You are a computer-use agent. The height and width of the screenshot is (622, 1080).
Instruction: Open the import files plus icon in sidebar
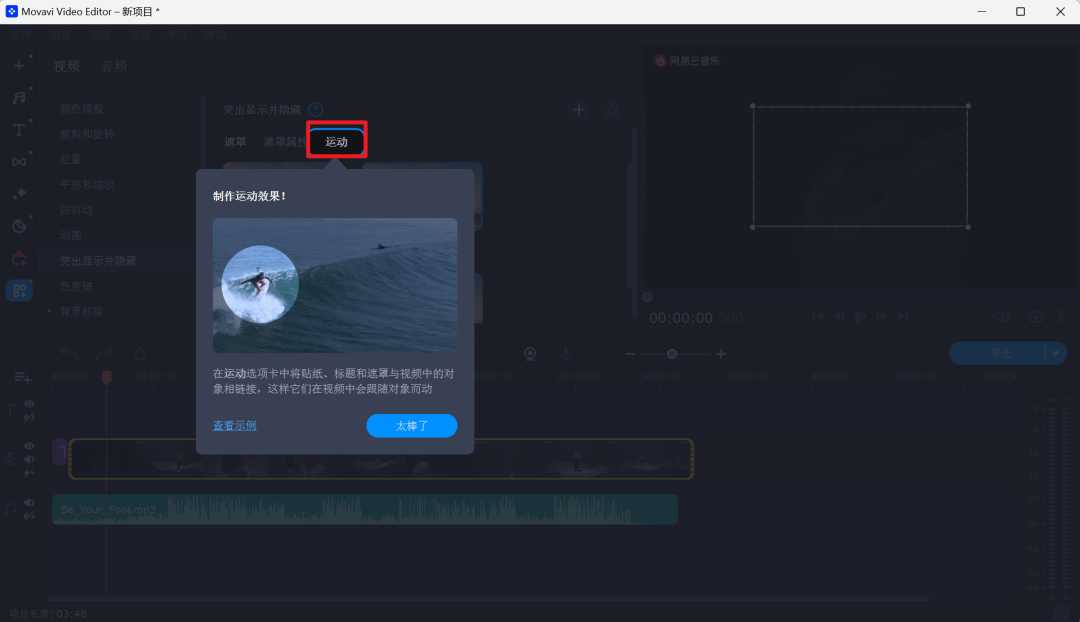[x=19, y=65]
